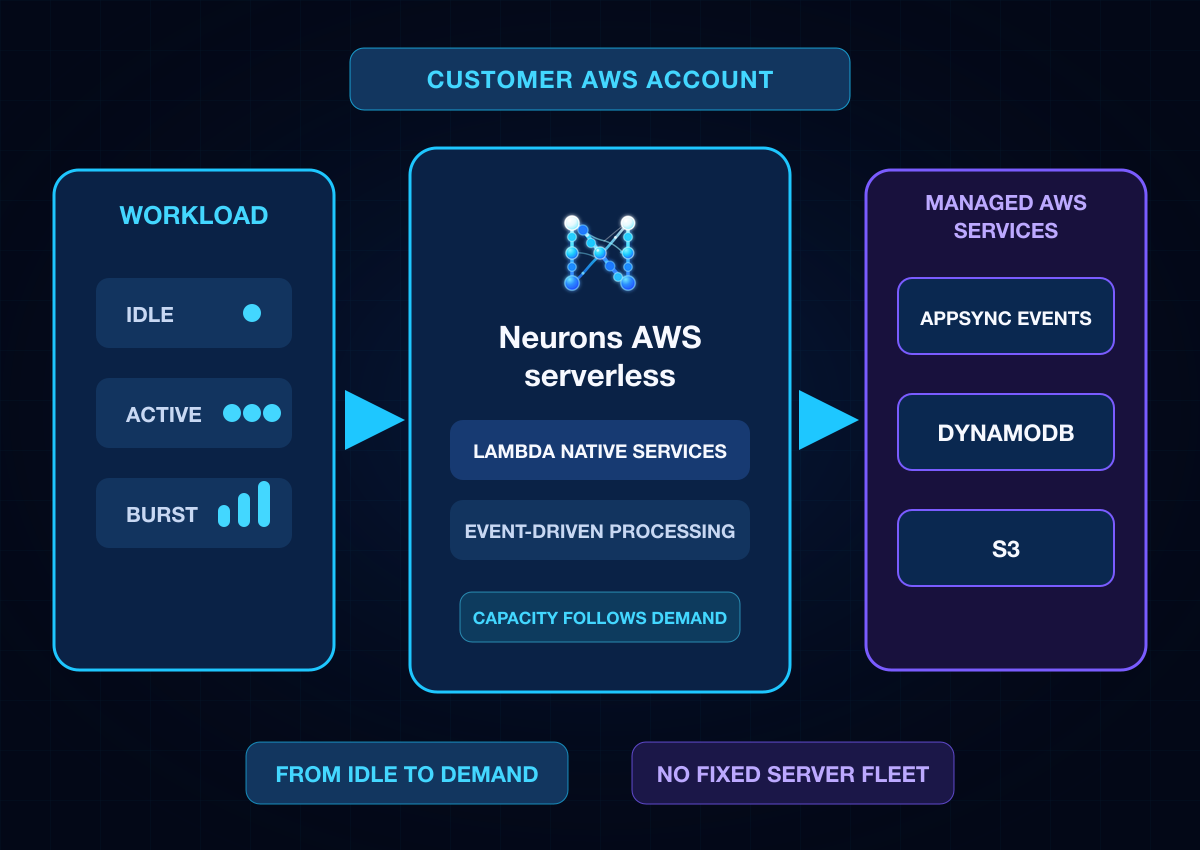This screenshot has height=850, width=1200.
Task: Select the Idle workload state
Action: 194,313
